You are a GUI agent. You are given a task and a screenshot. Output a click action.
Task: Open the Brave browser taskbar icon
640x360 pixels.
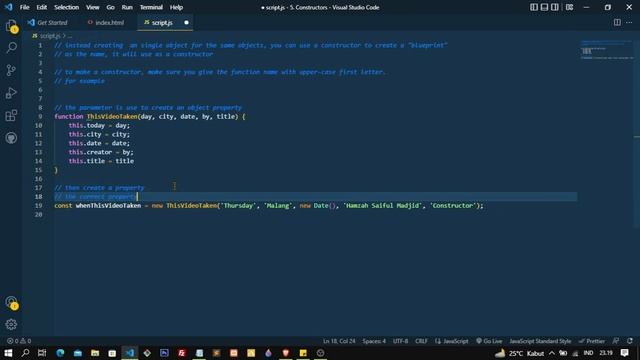pyautogui.click(x=286, y=353)
